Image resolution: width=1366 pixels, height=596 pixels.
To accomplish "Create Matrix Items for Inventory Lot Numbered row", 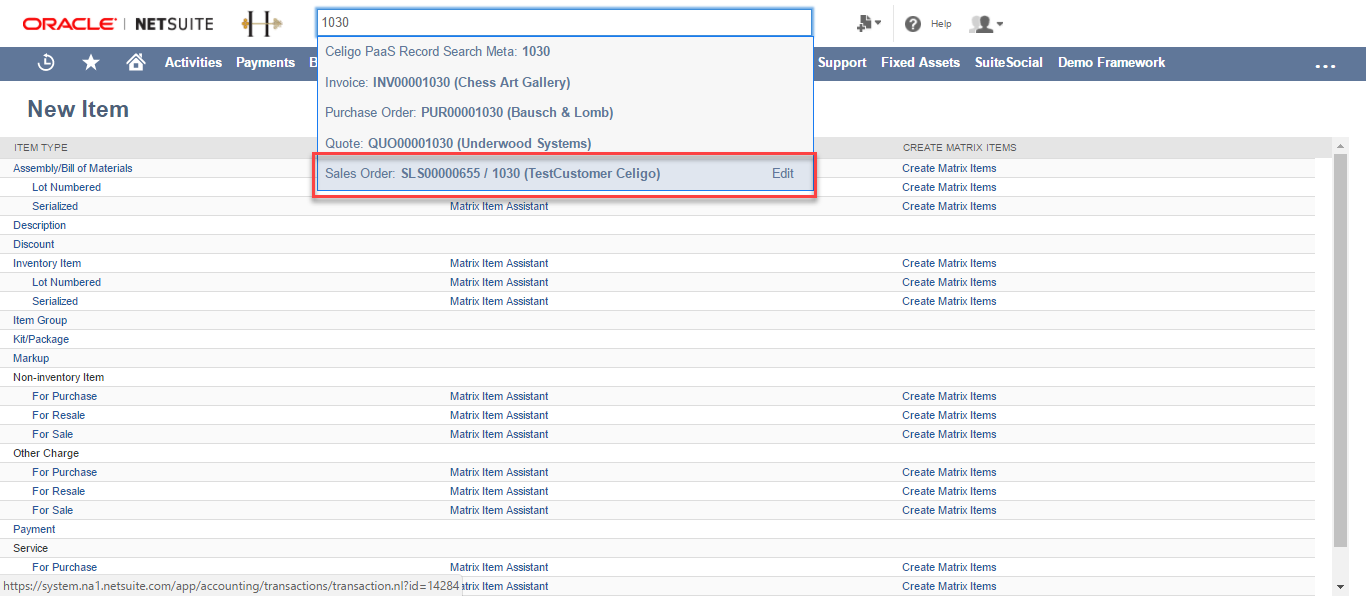I will tap(949, 282).
